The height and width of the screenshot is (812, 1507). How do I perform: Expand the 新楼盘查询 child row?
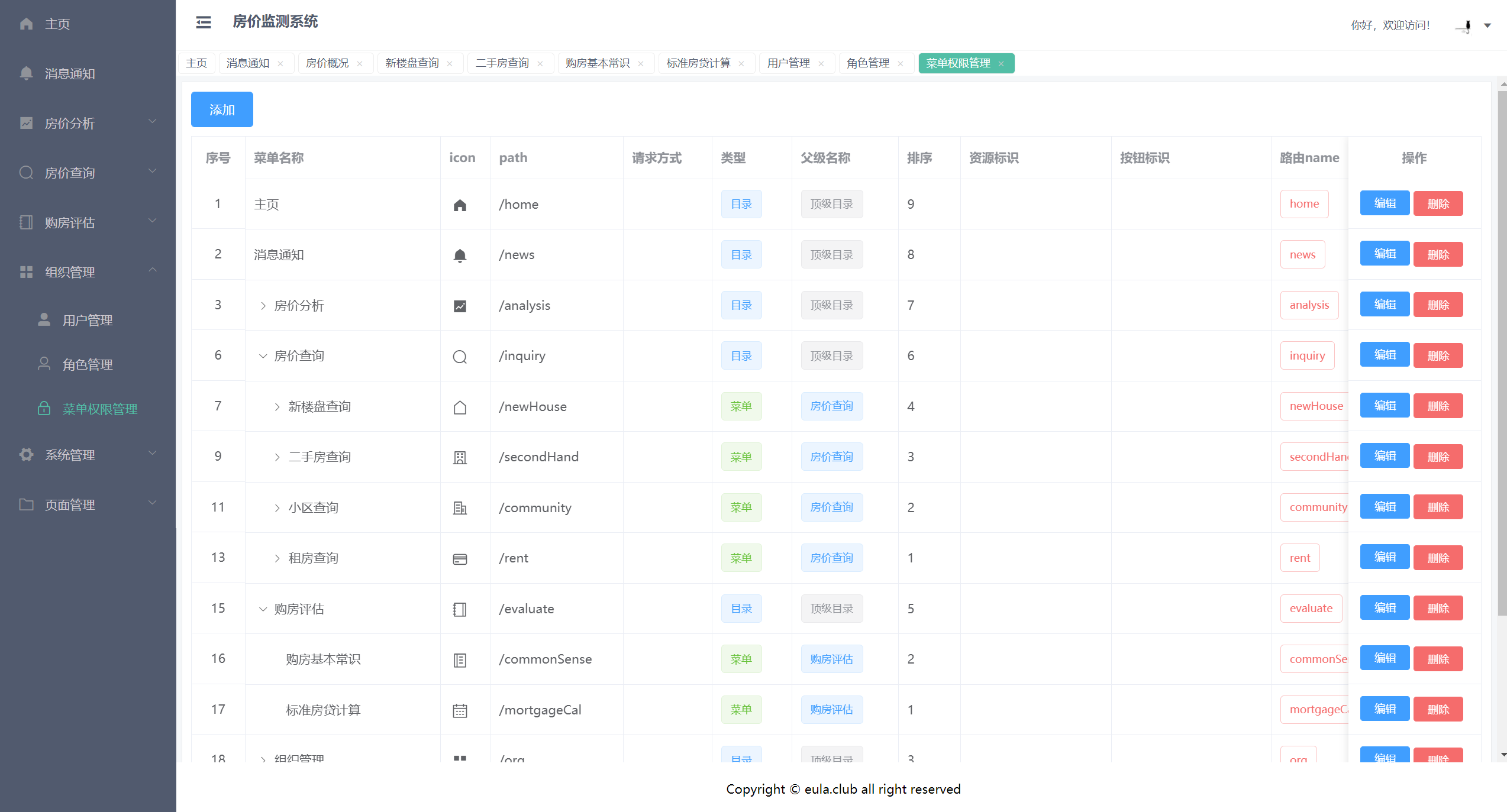click(277, 407)
